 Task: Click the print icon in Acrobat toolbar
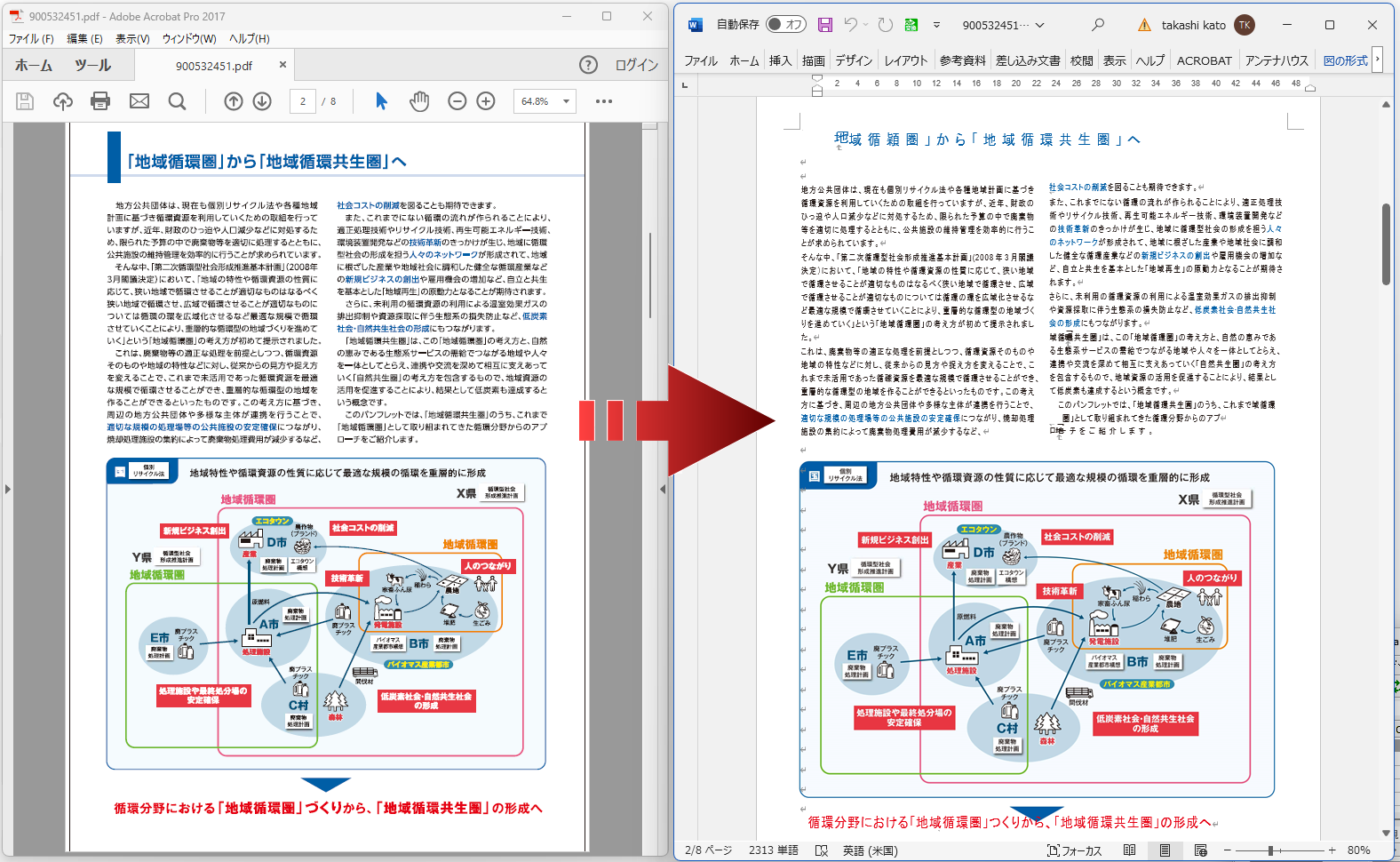100,101
